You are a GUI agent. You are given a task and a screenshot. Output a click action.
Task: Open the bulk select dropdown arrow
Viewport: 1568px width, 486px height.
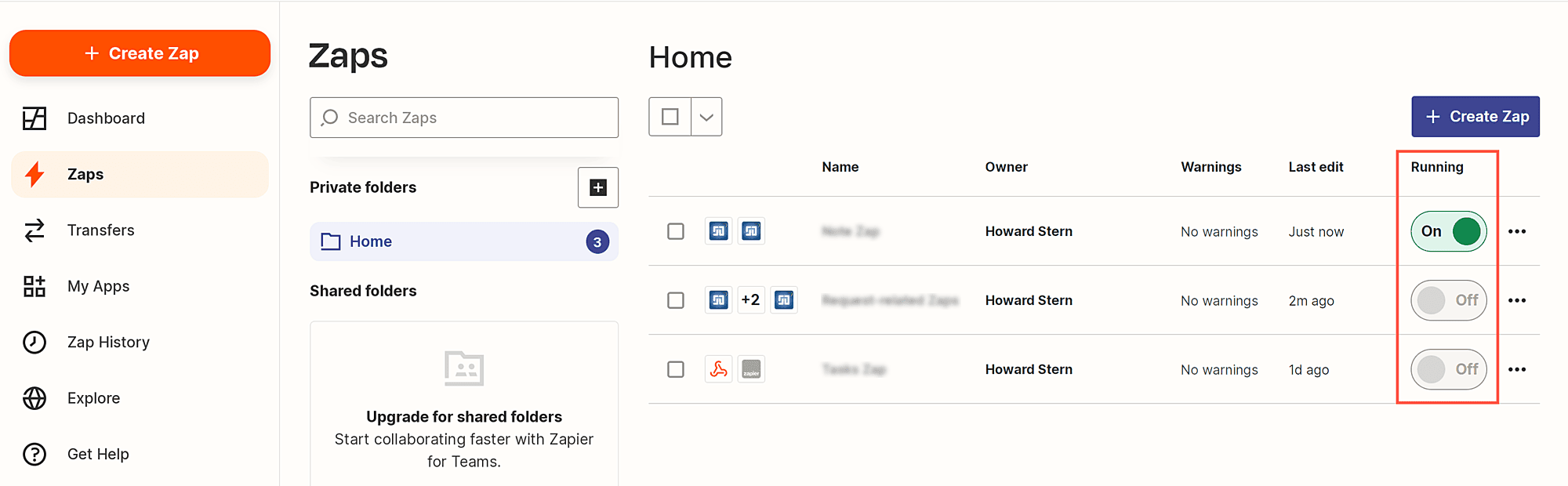click(706, 117)
